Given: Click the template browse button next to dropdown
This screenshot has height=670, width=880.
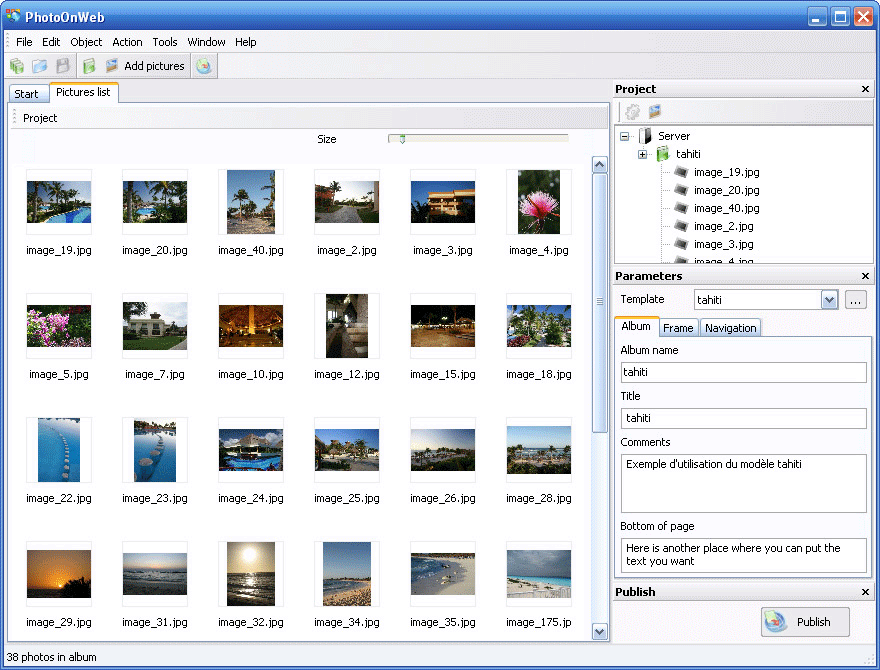Looking at the screenshot, I should pos(856,299).
